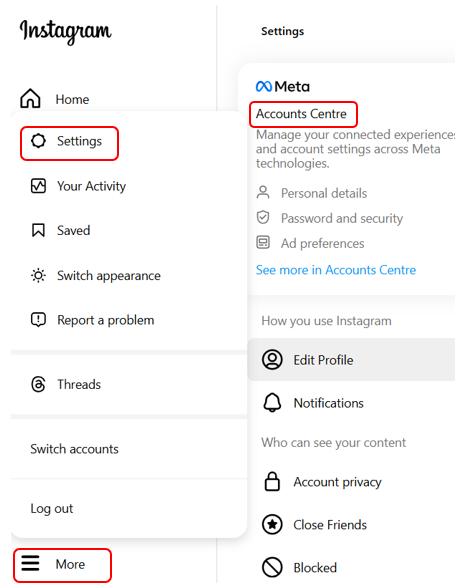Open the Home label in sidebar
This screenshot has height=586, width=455.
(72, 99)
